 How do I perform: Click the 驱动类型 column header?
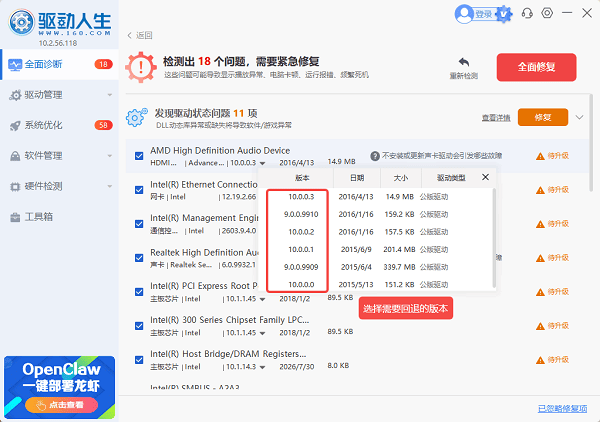coord(451,178)
